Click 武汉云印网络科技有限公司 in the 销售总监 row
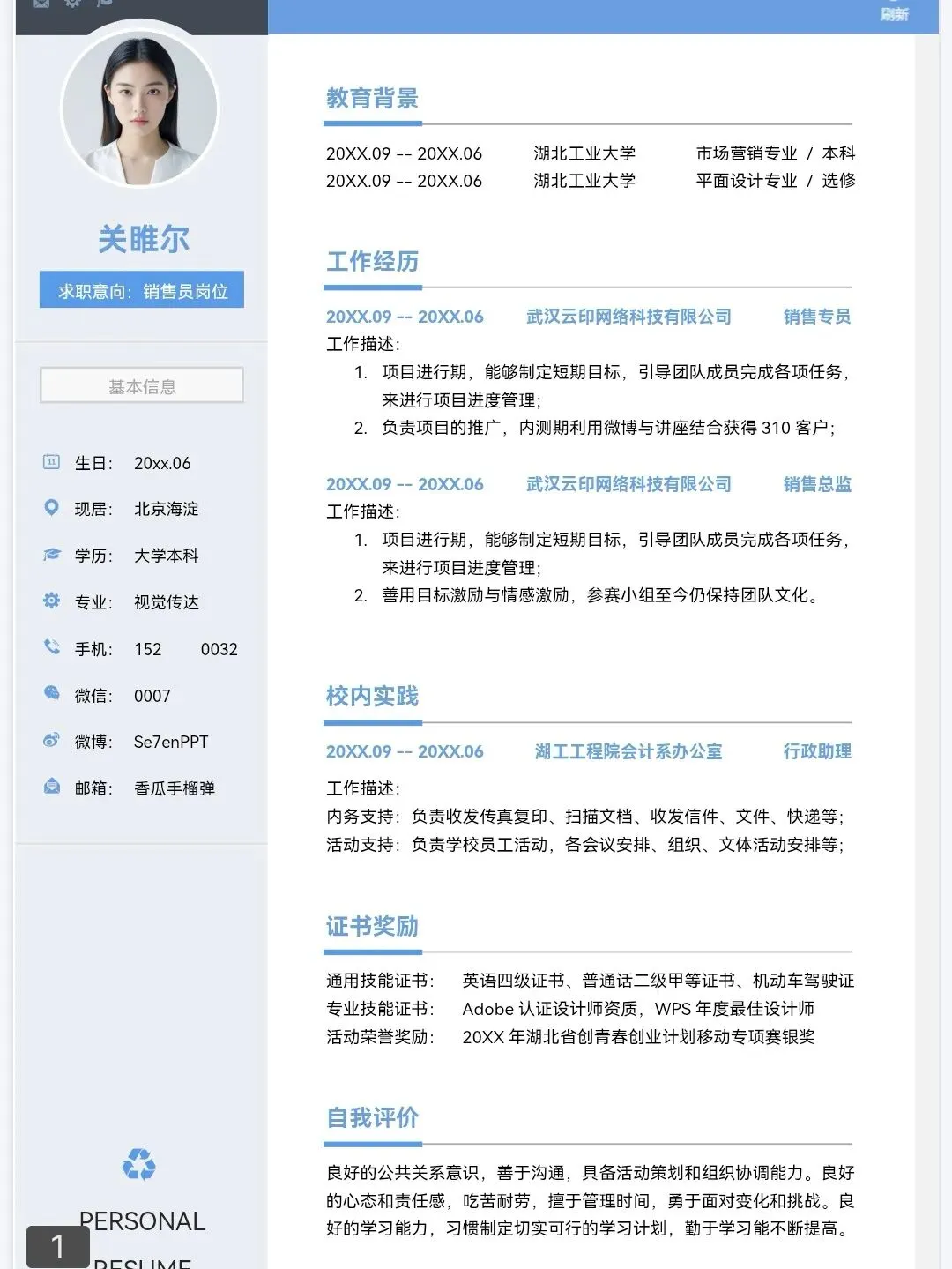Image resolution: width=952 pixels, height=1269 pixels. [628, 484]
